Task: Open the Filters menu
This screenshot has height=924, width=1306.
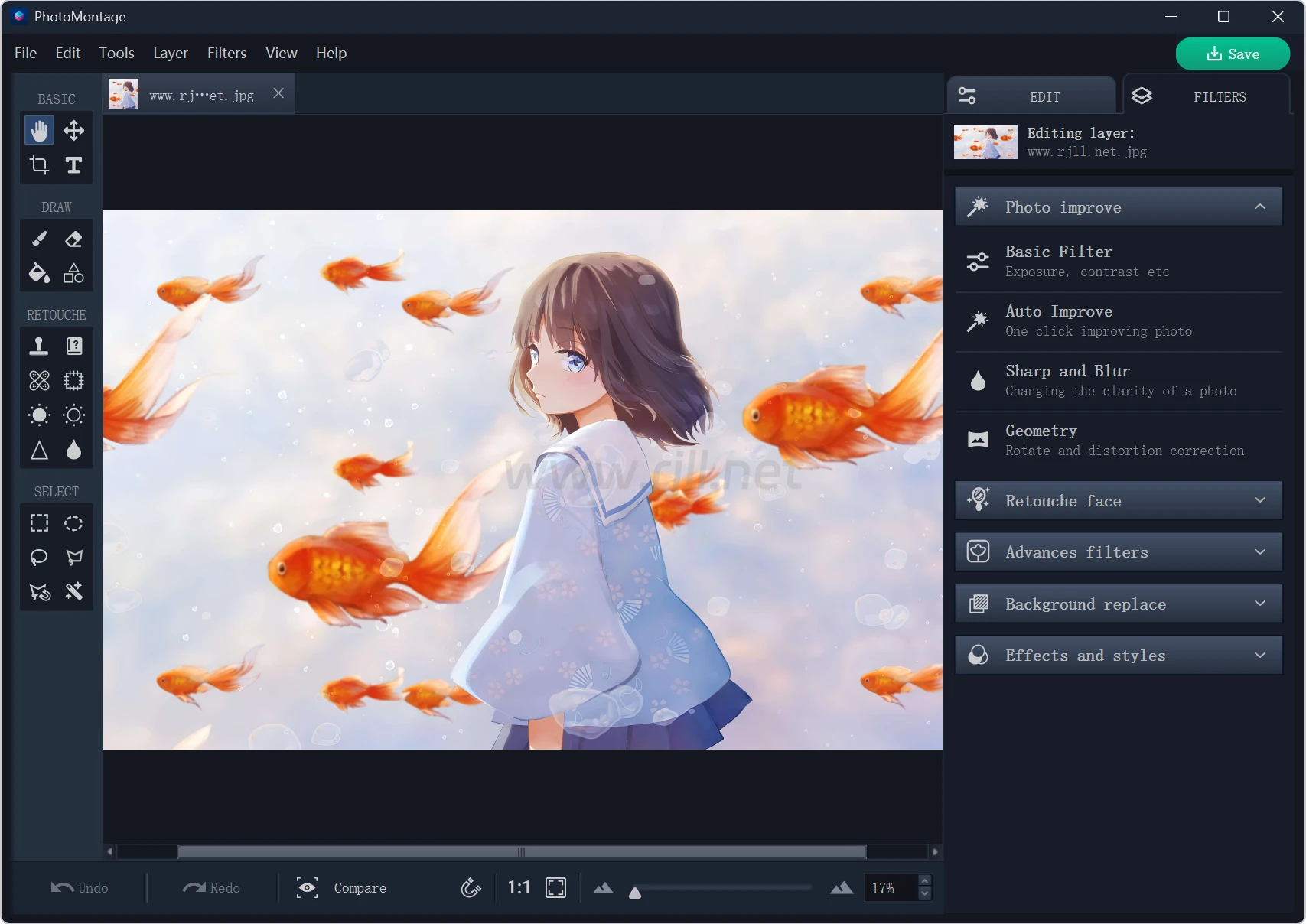Action: pyautogui.click(x=226, y=53)
